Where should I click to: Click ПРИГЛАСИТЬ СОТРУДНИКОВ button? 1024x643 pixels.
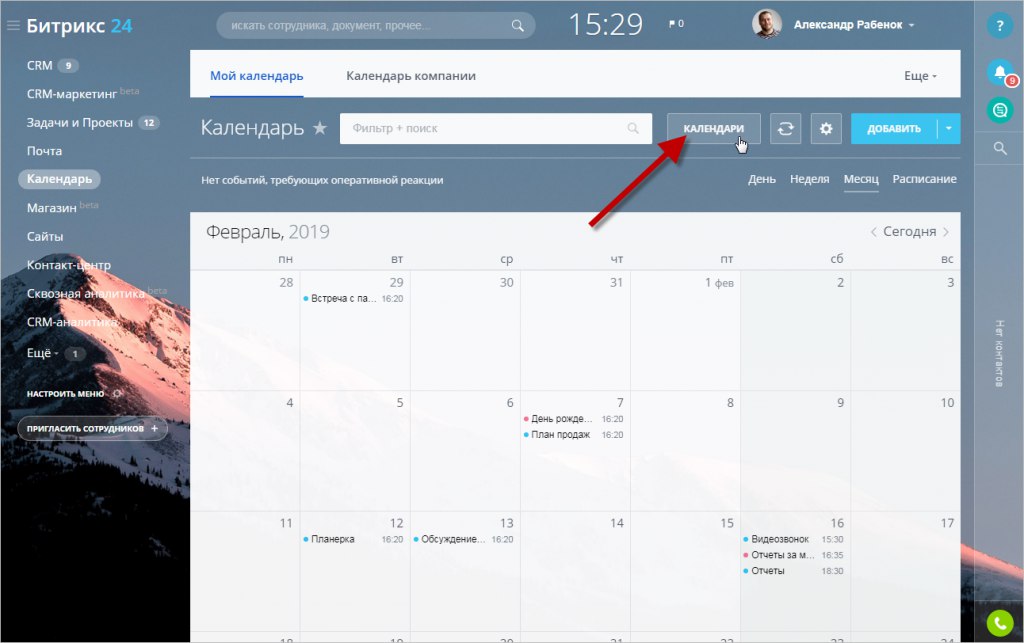[92, 428]
